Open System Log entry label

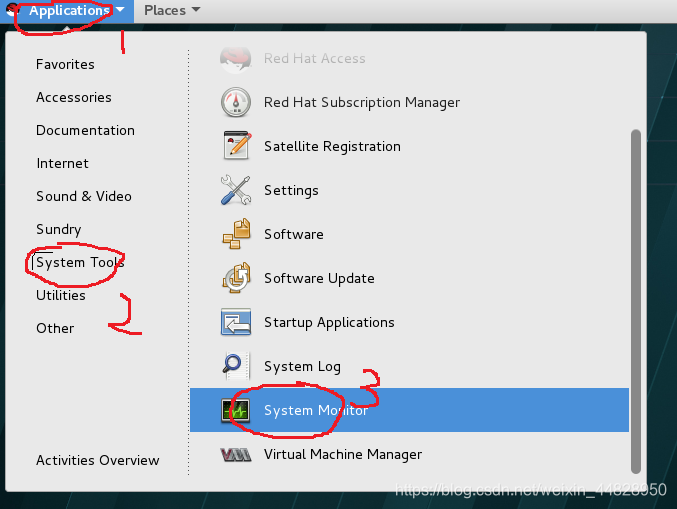point(302,367)
